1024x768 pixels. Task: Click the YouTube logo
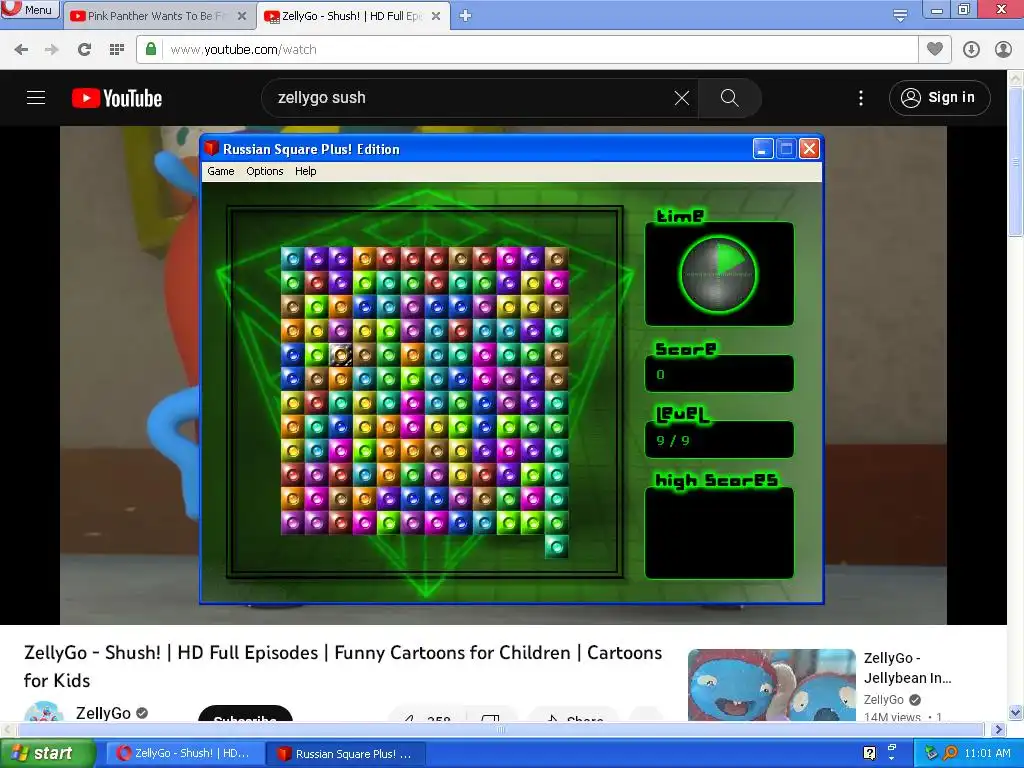pos(117,98)
